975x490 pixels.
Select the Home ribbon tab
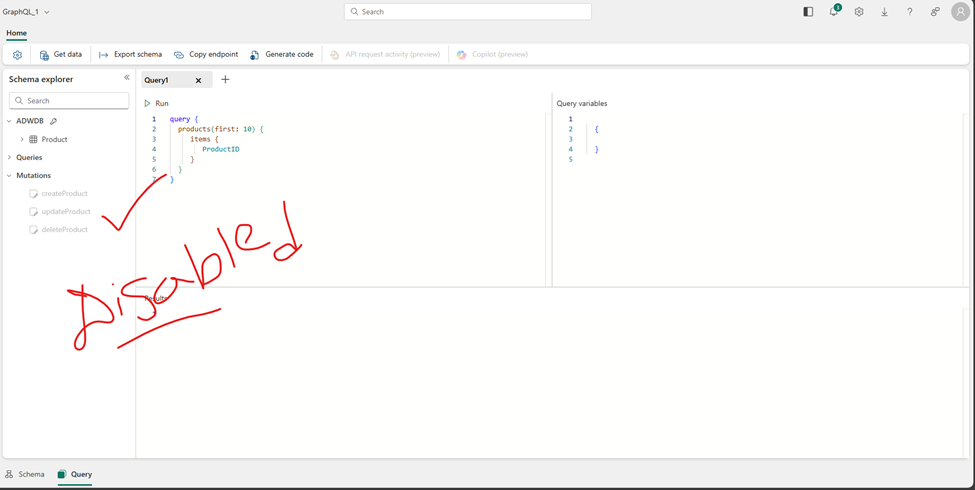click(x=16, y=33)
